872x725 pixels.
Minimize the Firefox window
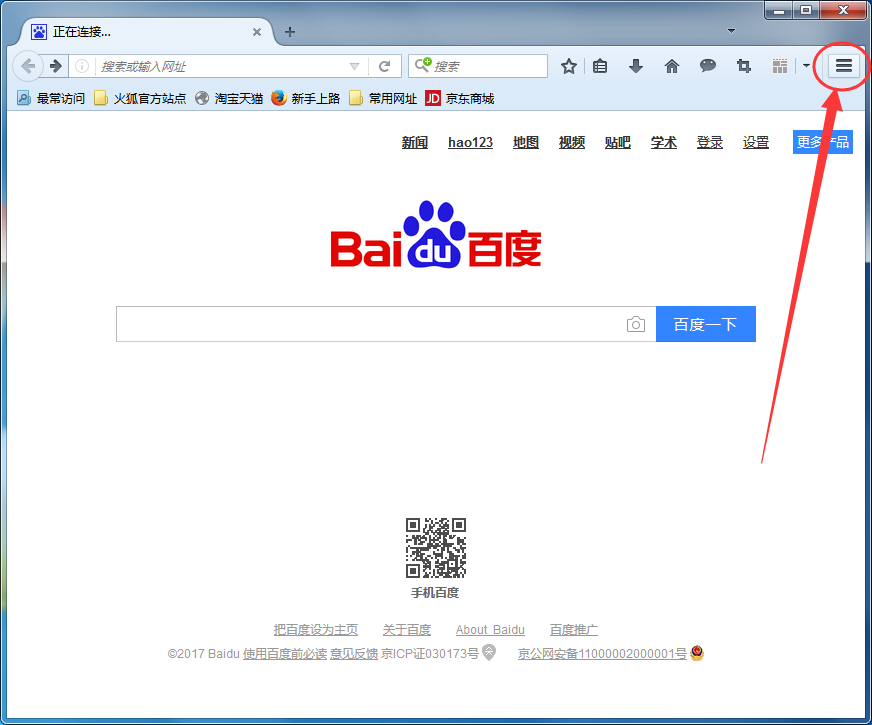pos(779,10)
